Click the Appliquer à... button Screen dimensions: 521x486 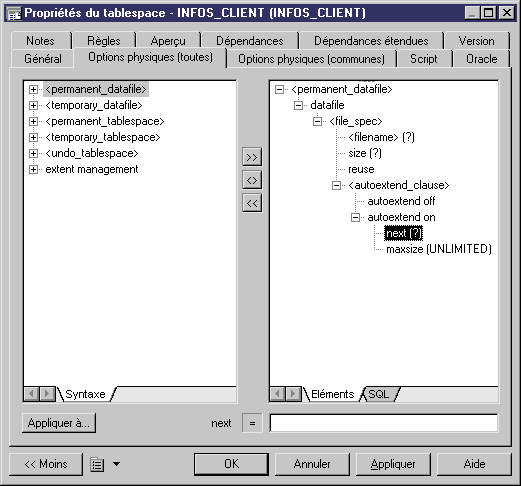pyautogui.click(x=59, y=423)
